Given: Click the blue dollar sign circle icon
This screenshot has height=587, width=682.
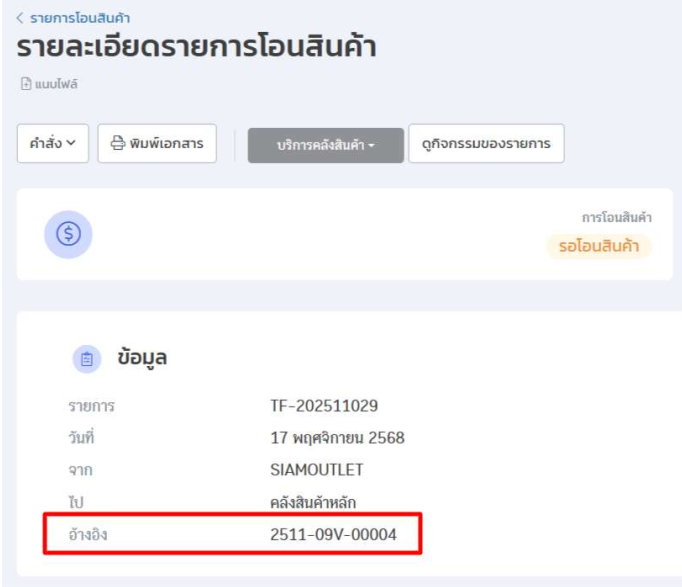Looking at the screenshot, I should tap(68, 234).
